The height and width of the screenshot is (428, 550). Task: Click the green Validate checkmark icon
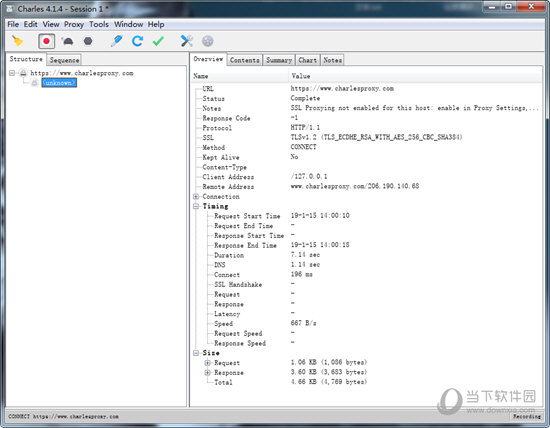tap(158, 41)
